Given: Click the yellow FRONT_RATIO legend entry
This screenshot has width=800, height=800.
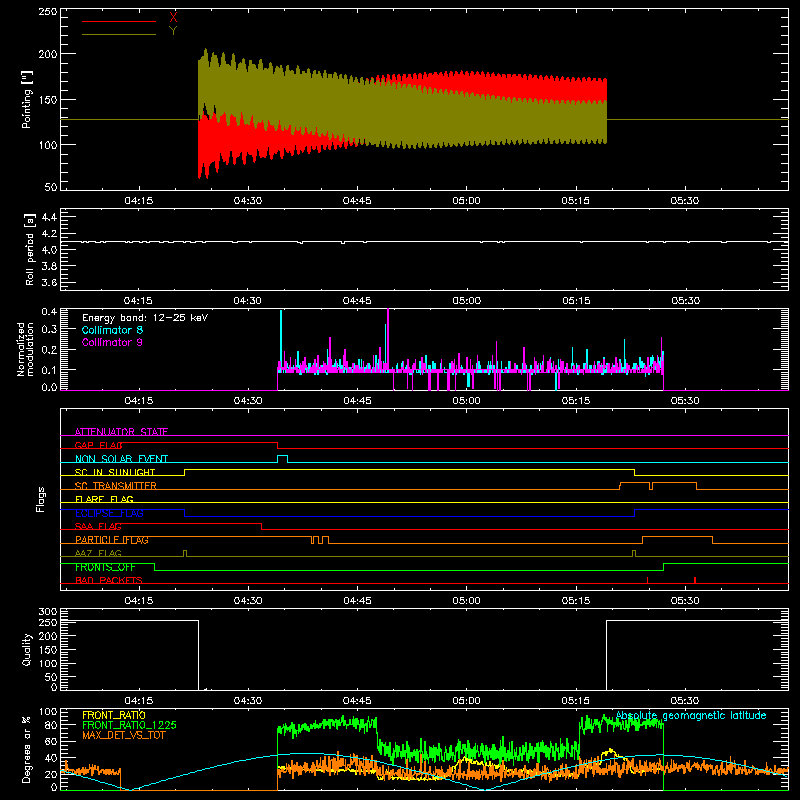Looking at the screenshot, I should (114, 715).
